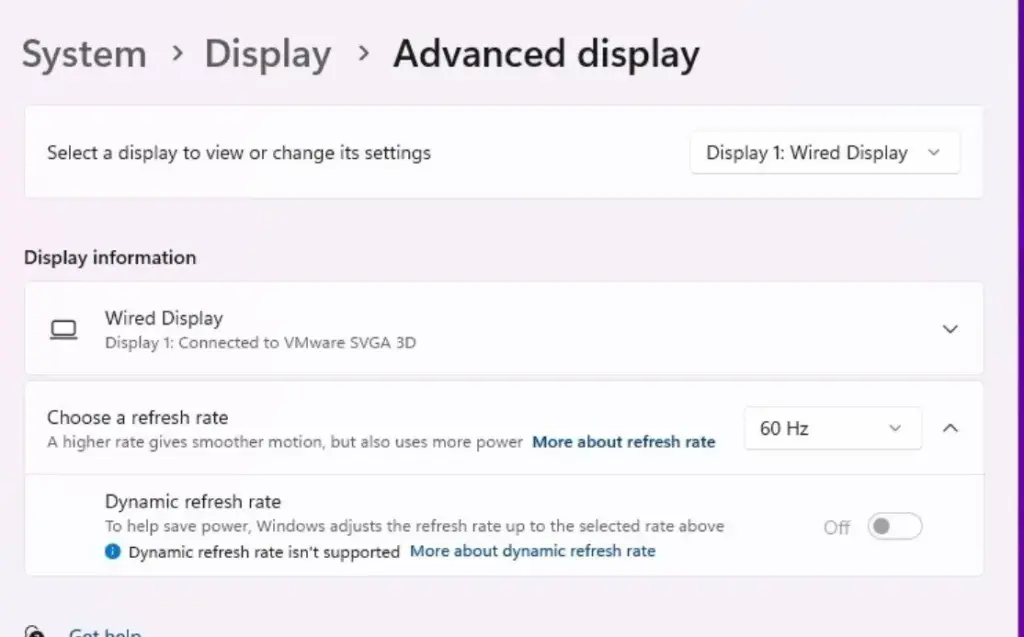
Task: Click the Get help link
Action: point(105,632)
